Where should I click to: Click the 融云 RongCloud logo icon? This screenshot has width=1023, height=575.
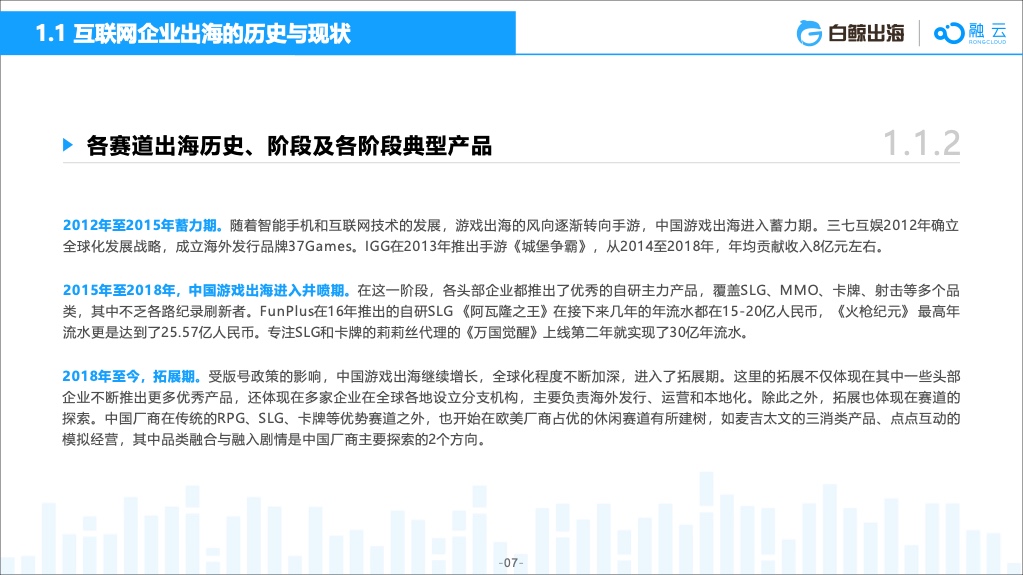[x=949, y=33]
